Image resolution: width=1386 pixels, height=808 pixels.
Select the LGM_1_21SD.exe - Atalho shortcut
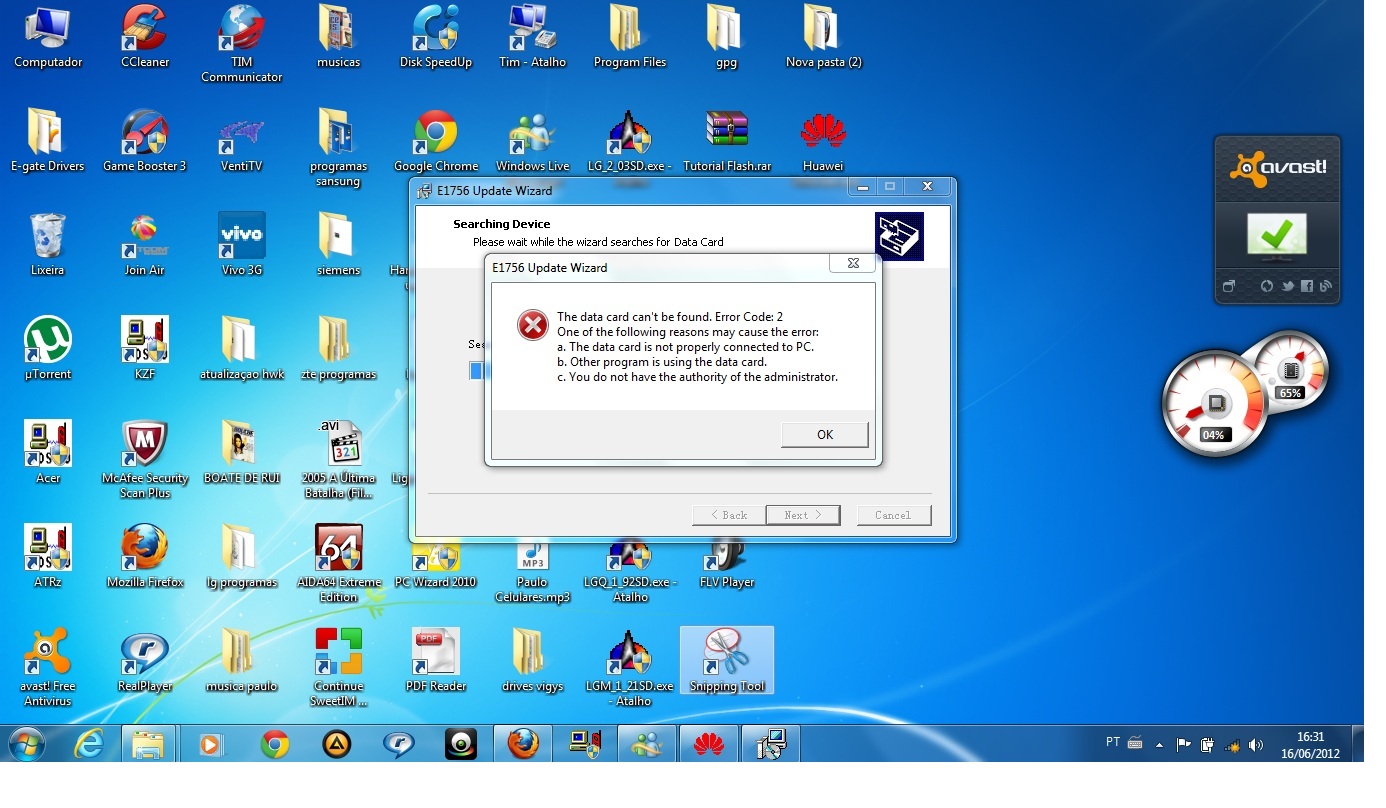coord(629,667)
